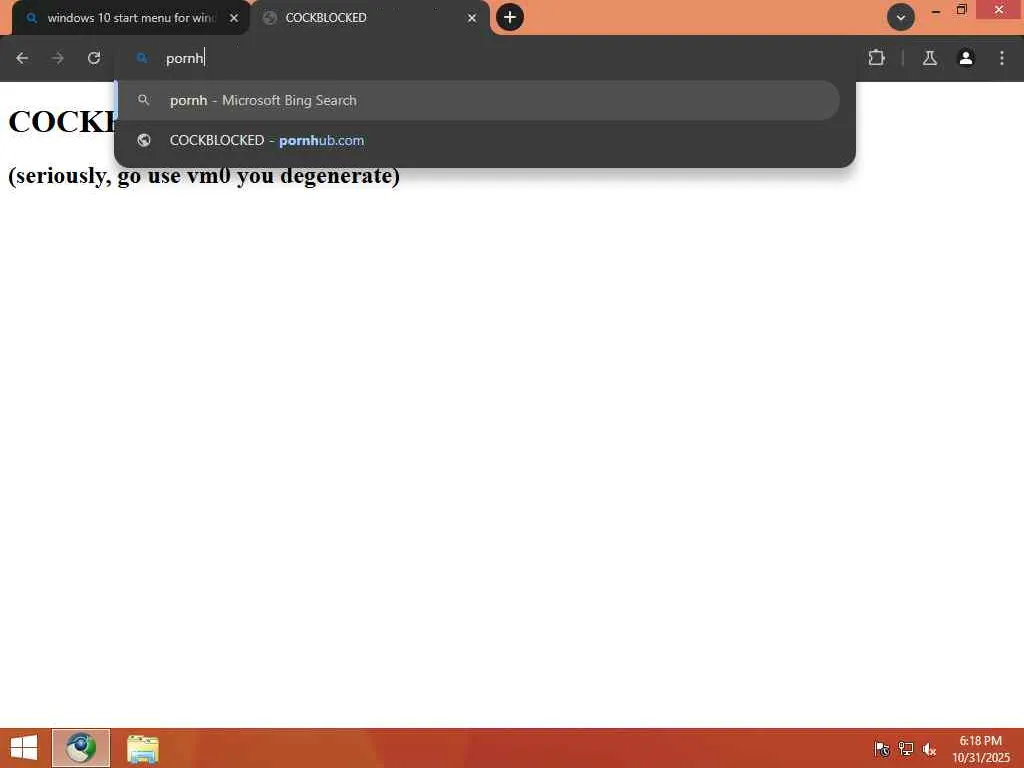Screen dimensions: 1024x768
Task: Open the three-dot browser menu
Action: pyautogui.click(x=1002, y=58)
